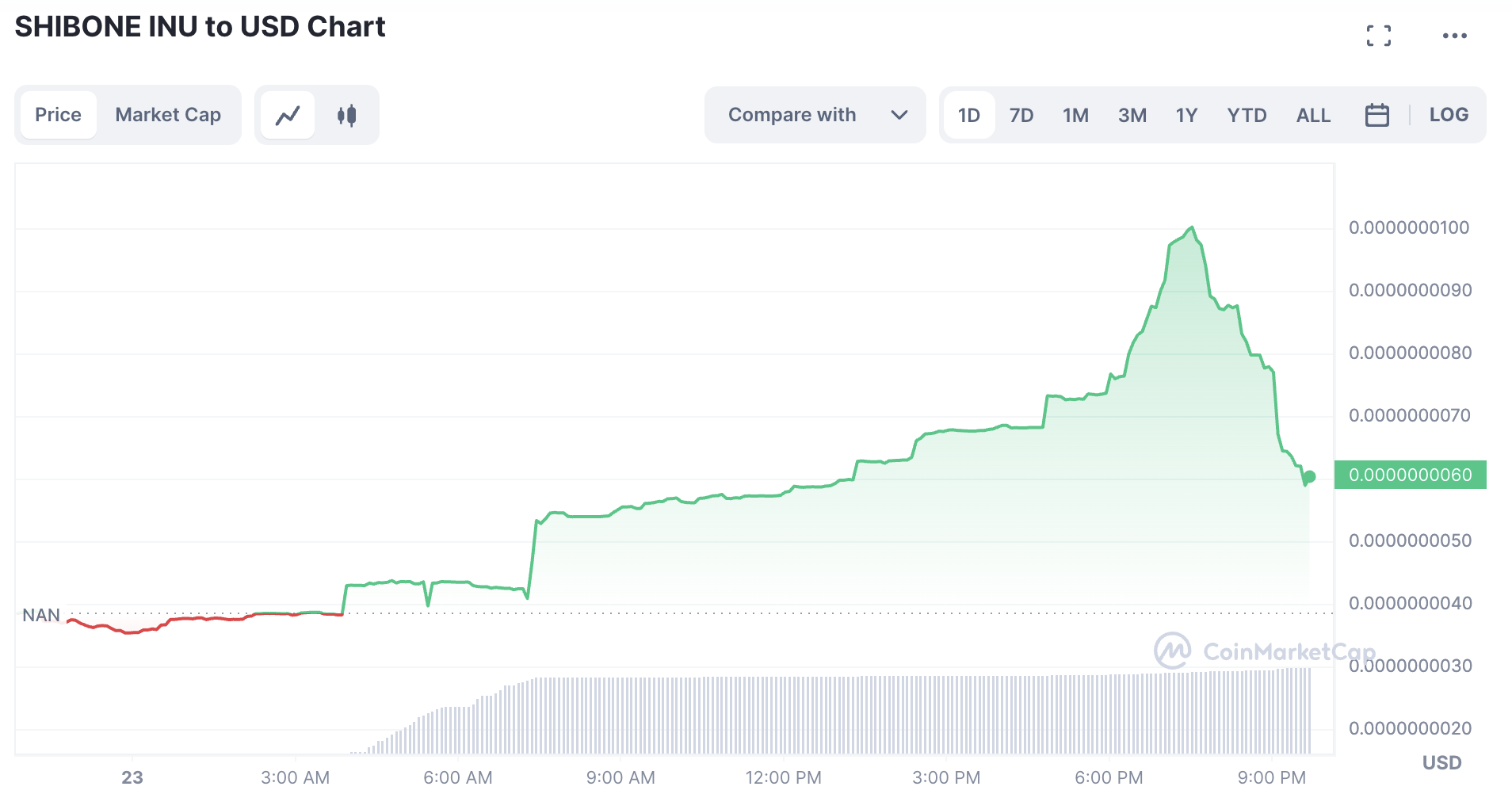Expand chart to fullscreen
The height and width of the screenshot is (794, 1512).
pyautogui.click(x=1378, y=36)
